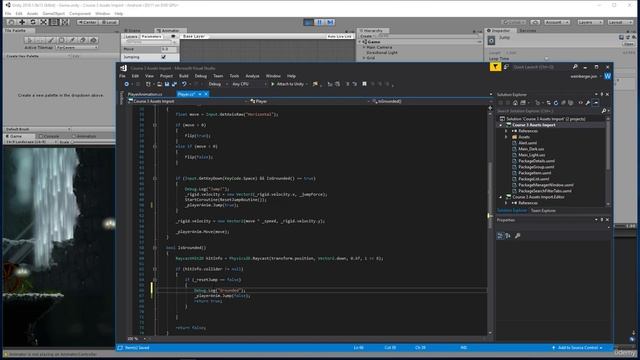The height and width of the screenshot is (360, 640).
Task: Select Unity Move tool in top toolbar
Action: click(x=22, y=22)
